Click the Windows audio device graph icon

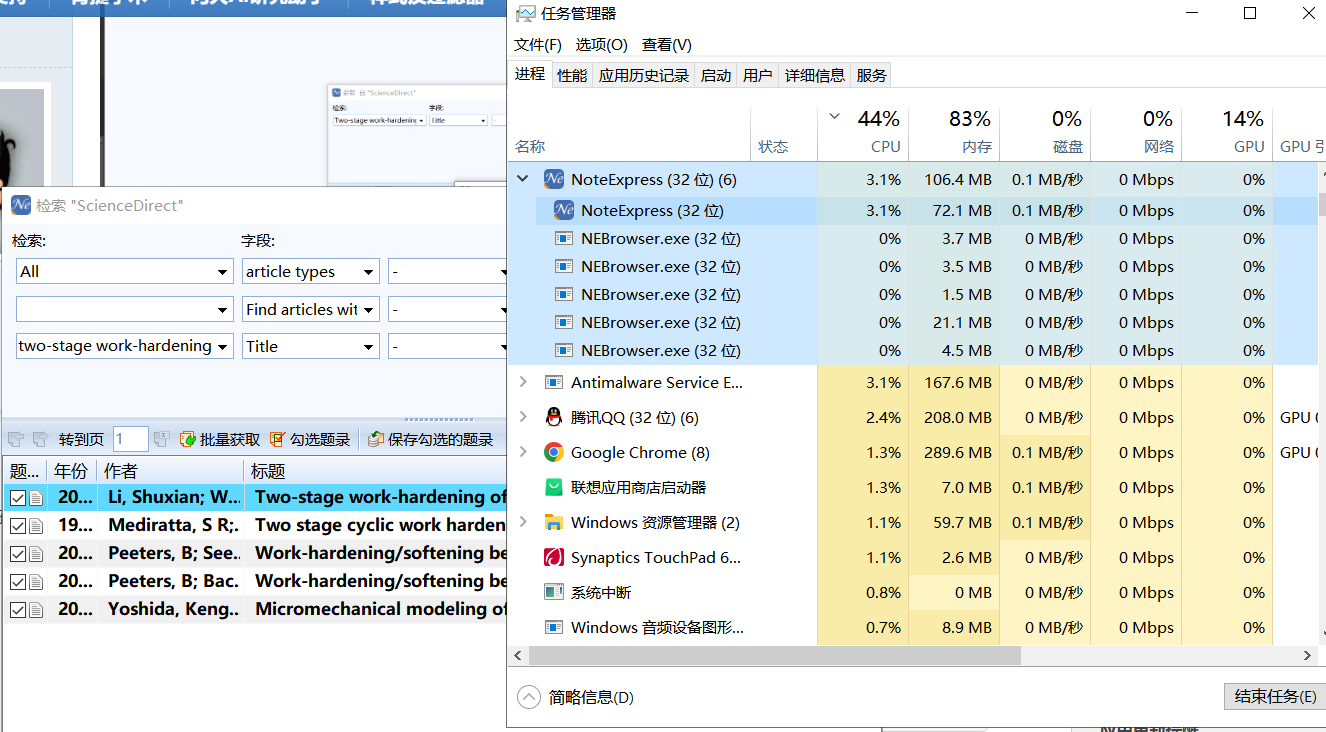554,628
